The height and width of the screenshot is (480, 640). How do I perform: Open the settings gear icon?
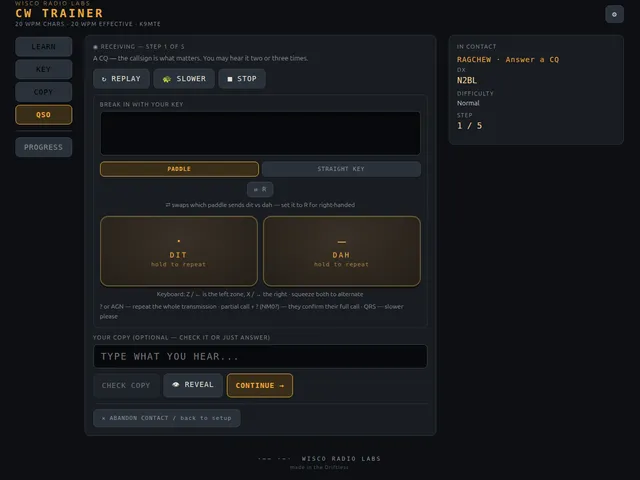pyautogui.click(x=614, y=14)
